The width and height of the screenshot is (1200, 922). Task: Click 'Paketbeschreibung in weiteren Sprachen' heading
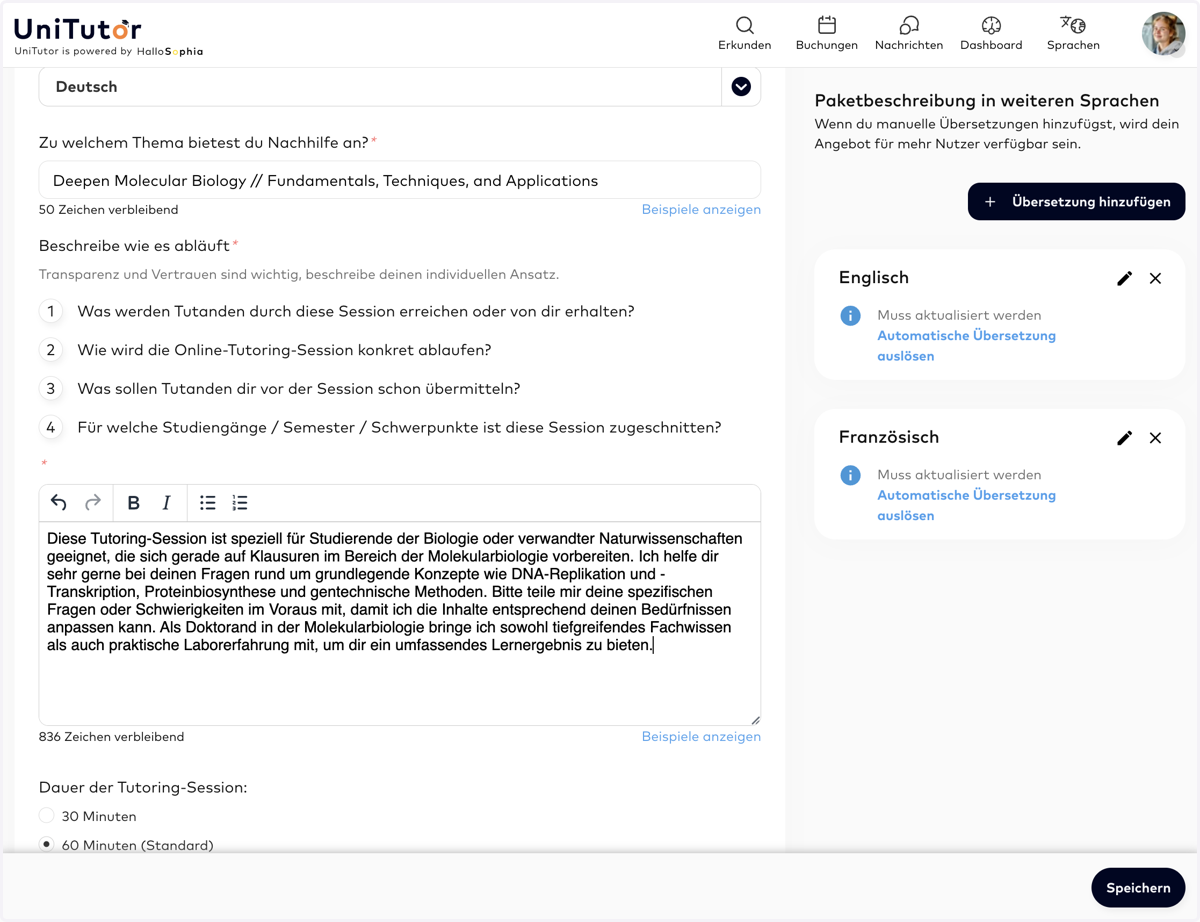click(x=987, y=101)
